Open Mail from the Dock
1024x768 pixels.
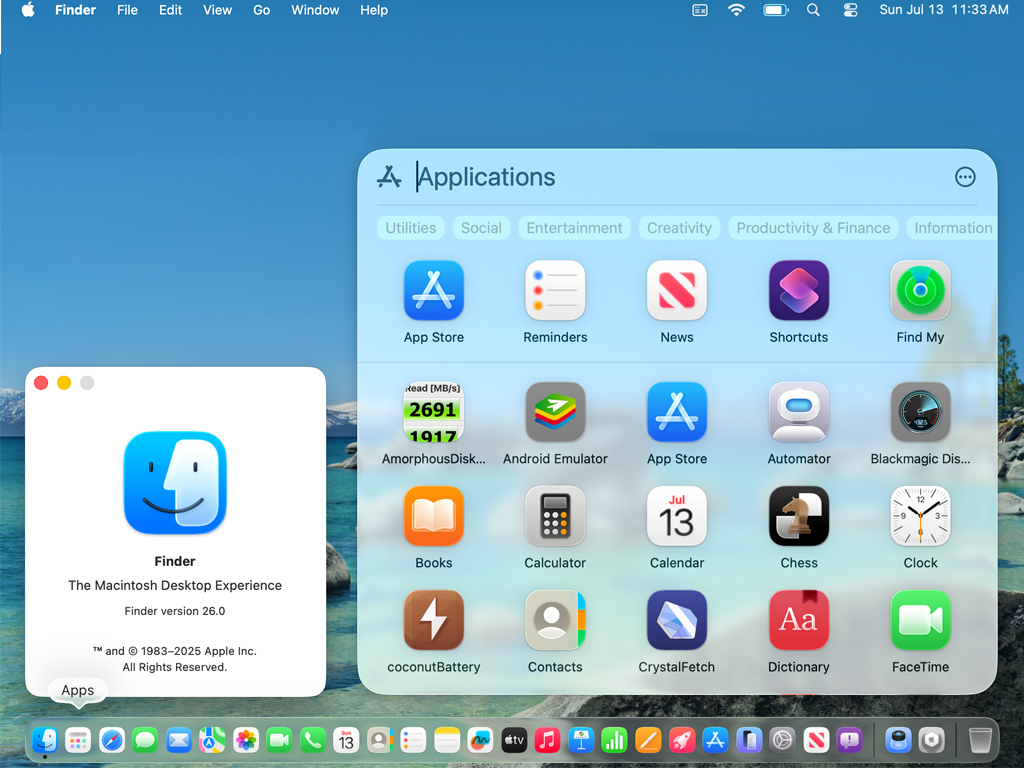(178, 740)
